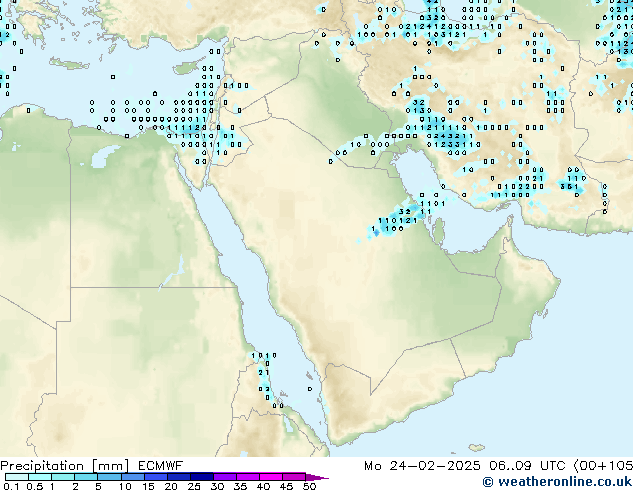Click the '06..09 UTC' time label
Image resolution: width=634 pixels, height=490 pixels.
pyautogui.click(x=527, y=466)
